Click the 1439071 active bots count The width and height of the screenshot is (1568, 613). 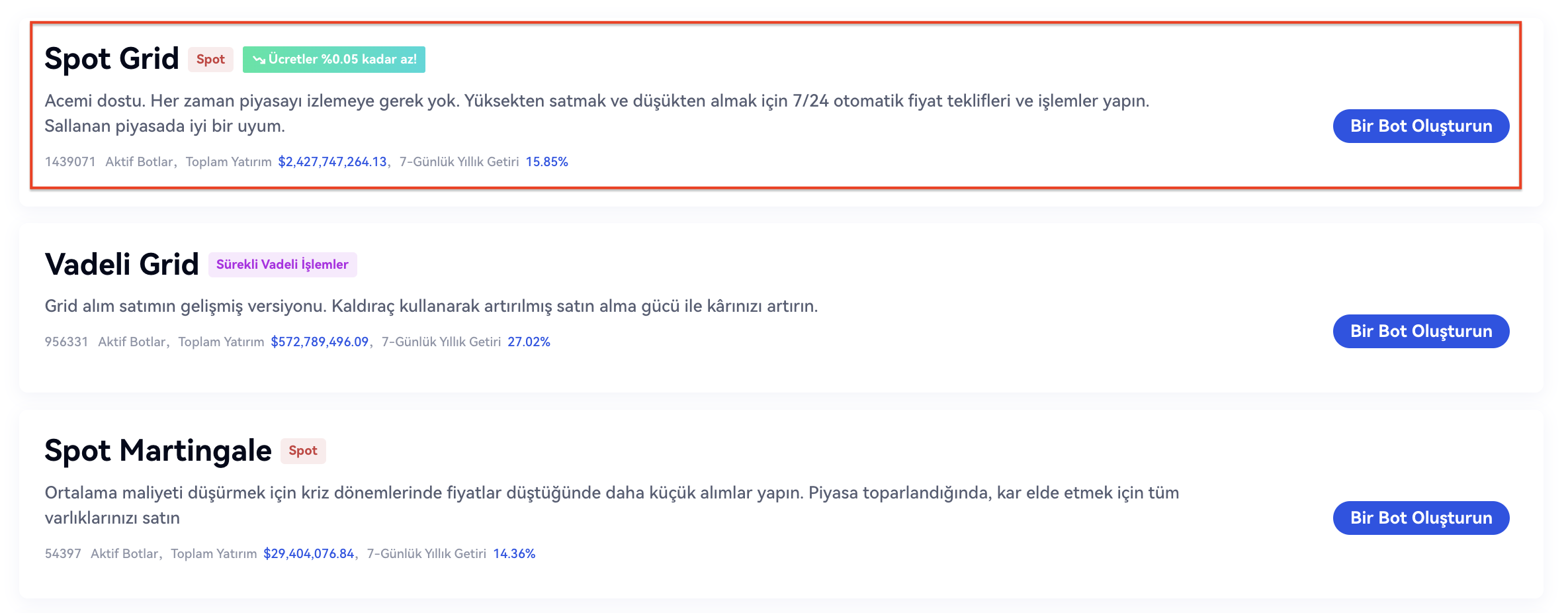click(70, 162)
